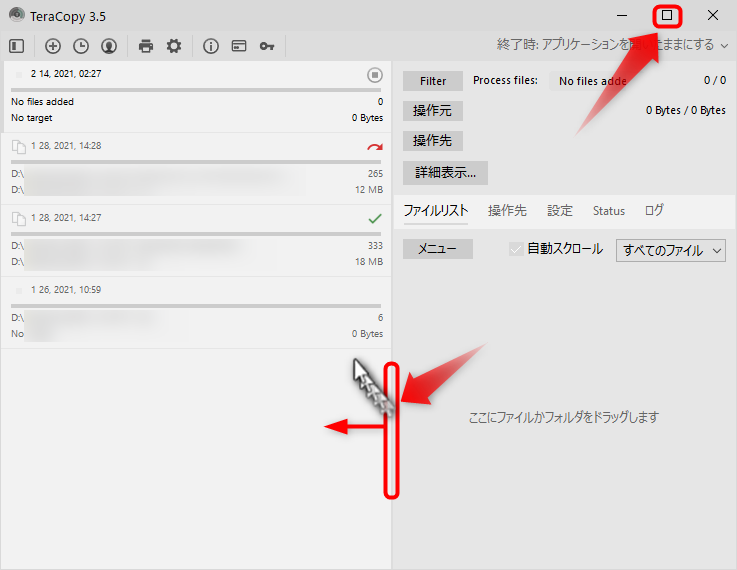Stop the 2 14, 2021 job icon
This screenshot has height=570, width=737.
[375, 75]
